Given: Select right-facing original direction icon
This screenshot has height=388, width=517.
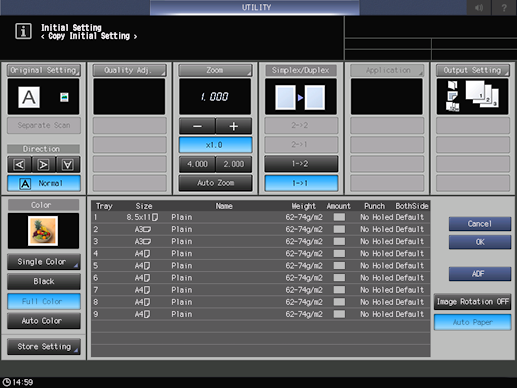Looking at the screenshot, I should [43, 164].
